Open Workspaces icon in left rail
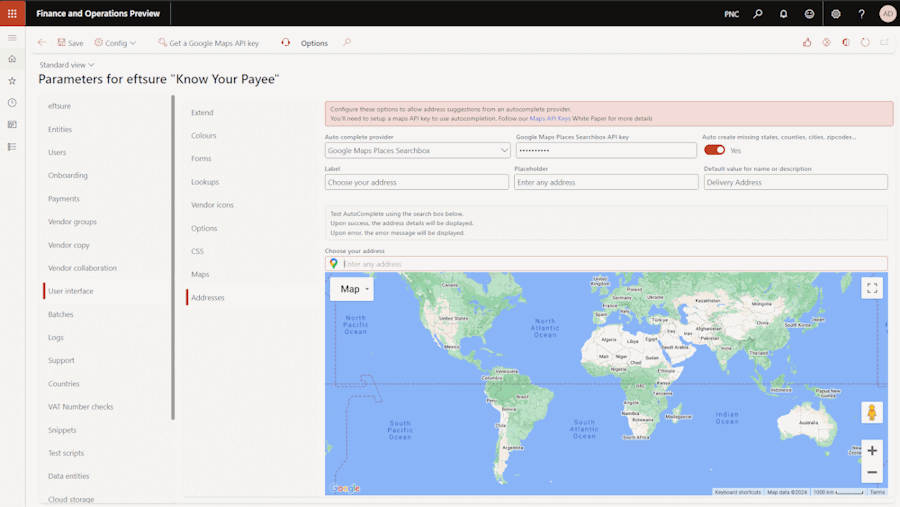Screen dimensions: 900x507 click(x=12, y=125)
